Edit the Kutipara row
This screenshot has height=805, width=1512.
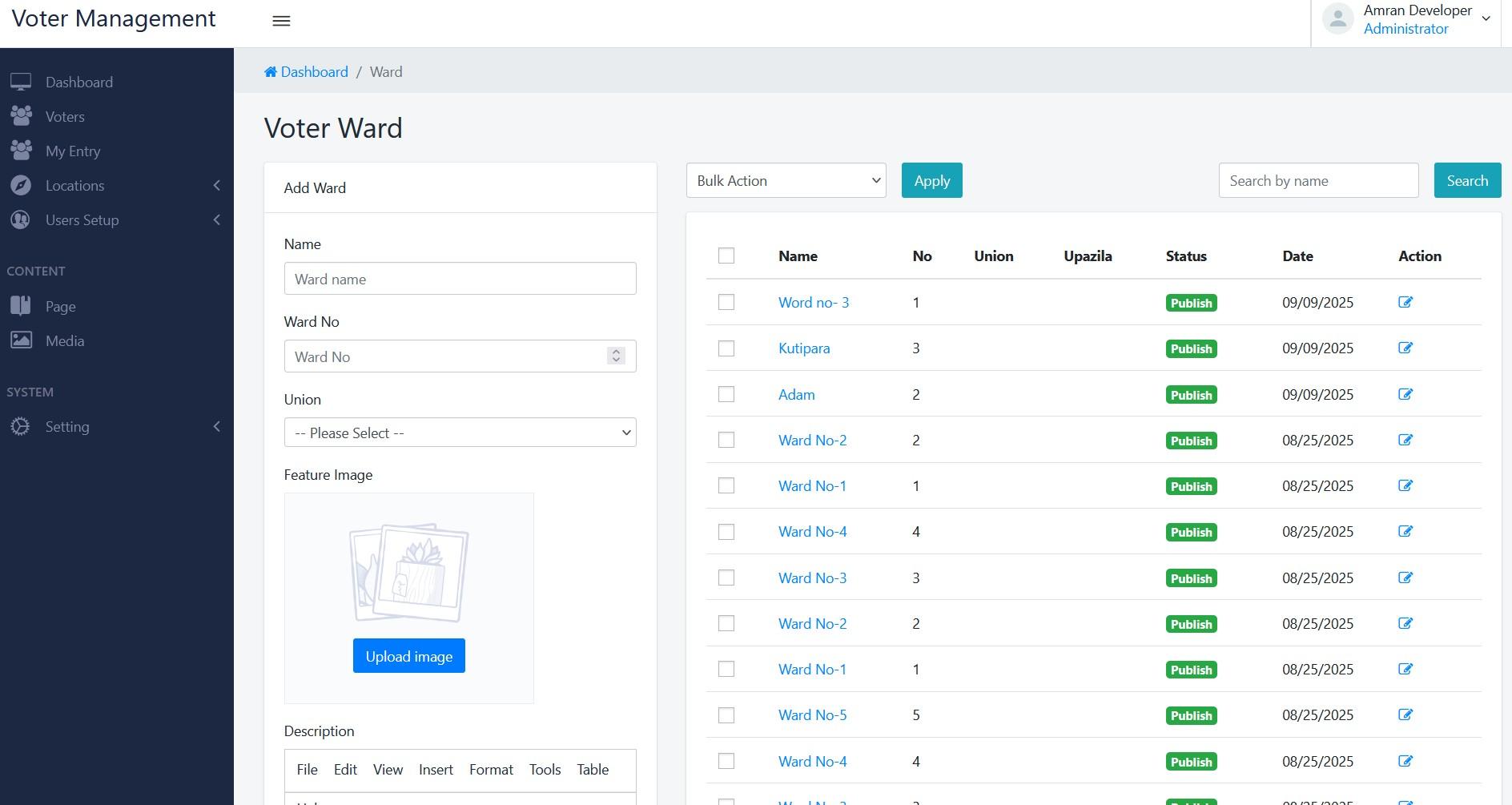(1405, 348)
